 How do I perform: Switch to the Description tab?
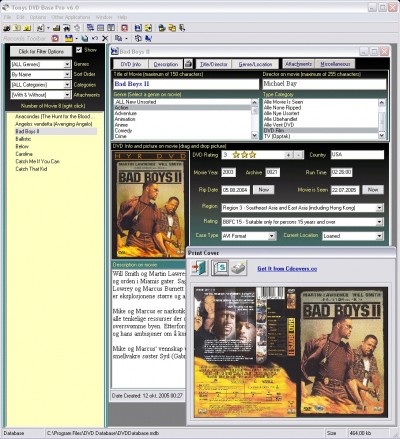click(x=166, y=64)
